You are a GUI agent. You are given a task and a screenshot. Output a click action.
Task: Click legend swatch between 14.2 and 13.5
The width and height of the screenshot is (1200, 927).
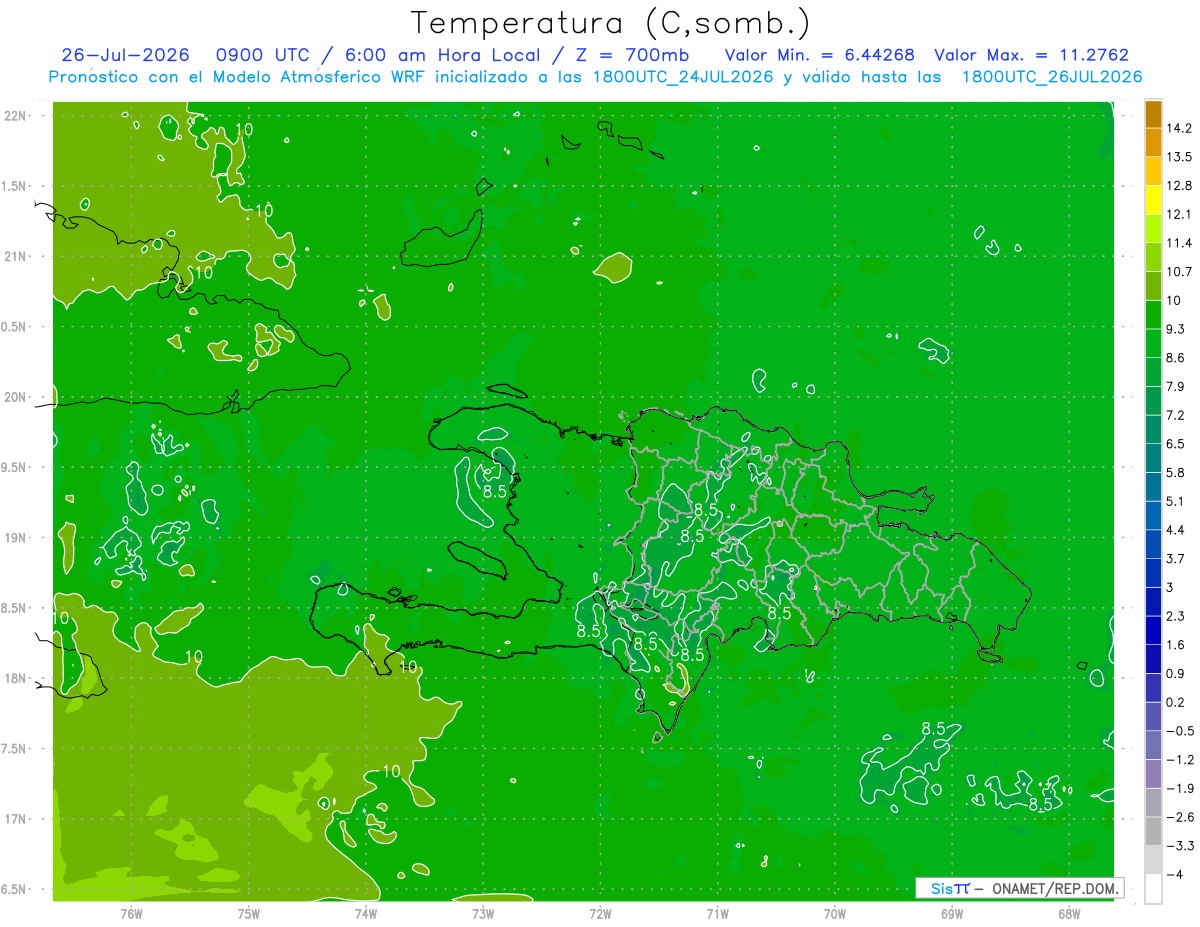[x=1153, y=142]
